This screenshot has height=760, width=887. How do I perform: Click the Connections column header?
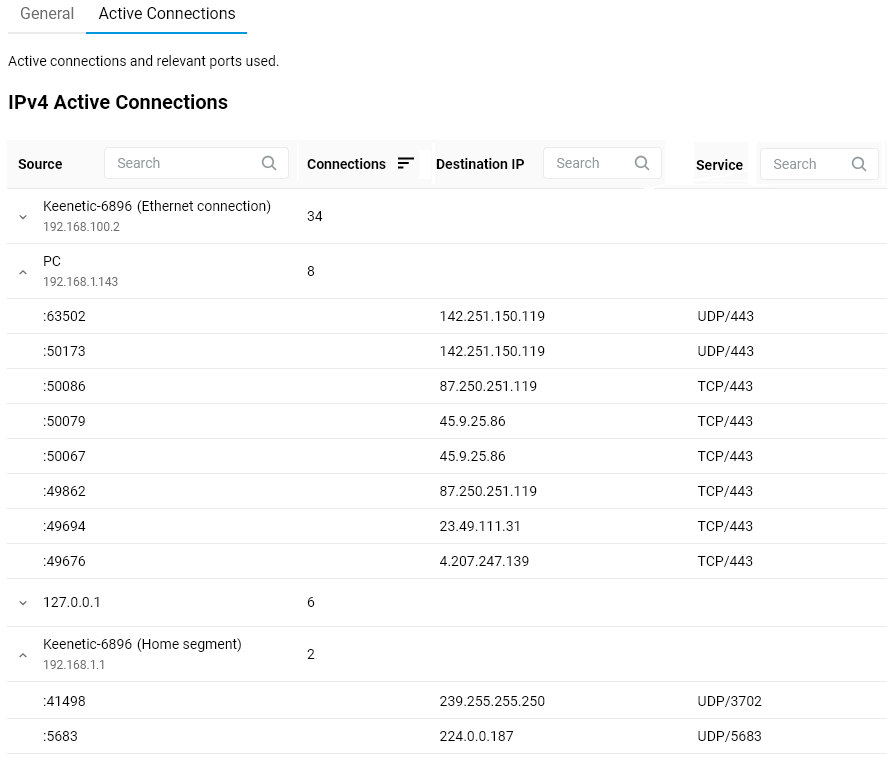346,164
